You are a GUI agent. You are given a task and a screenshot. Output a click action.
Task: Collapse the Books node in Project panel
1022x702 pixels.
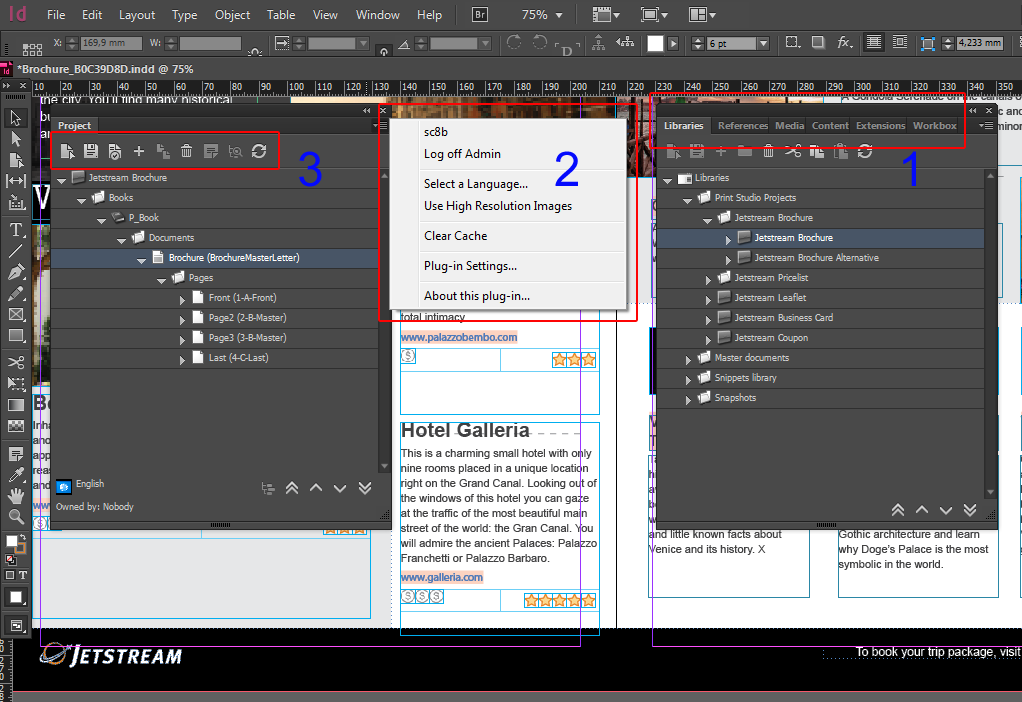81,199
